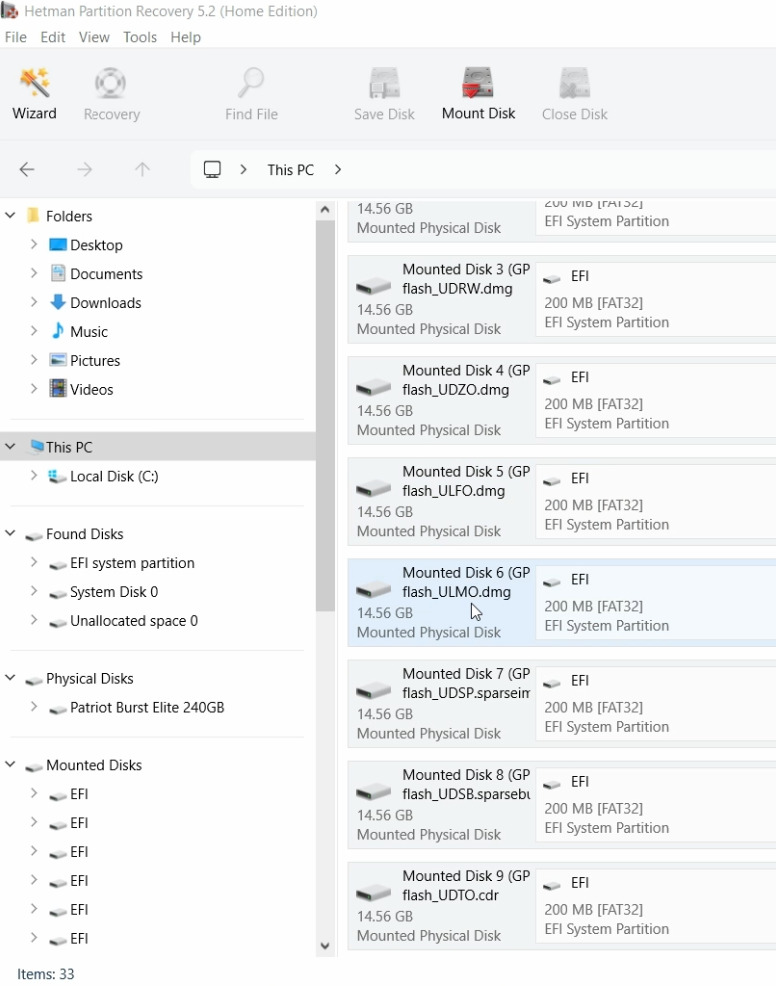Go forward with the right arrow

pos(85,170)
